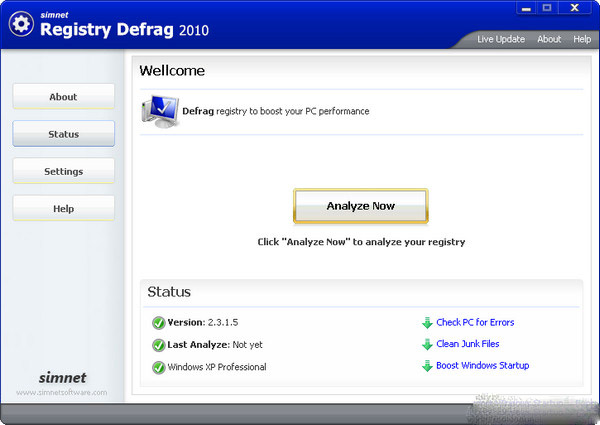The height and width of the screenshot is (425, 600).
Task: Click the 'Click "Analyze Now" to analyze' instruction text
Action: pos(361,242)
